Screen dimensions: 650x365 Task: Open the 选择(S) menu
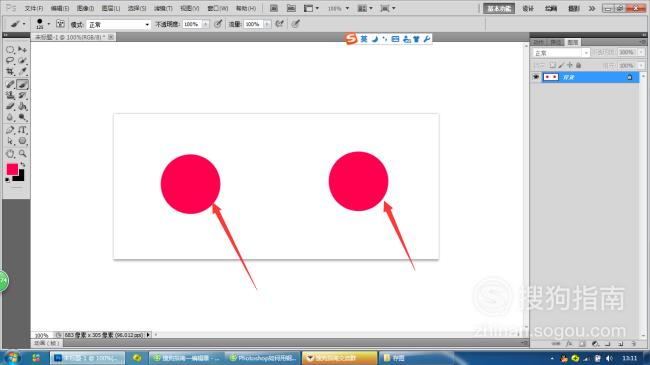(x=137, y=8)
